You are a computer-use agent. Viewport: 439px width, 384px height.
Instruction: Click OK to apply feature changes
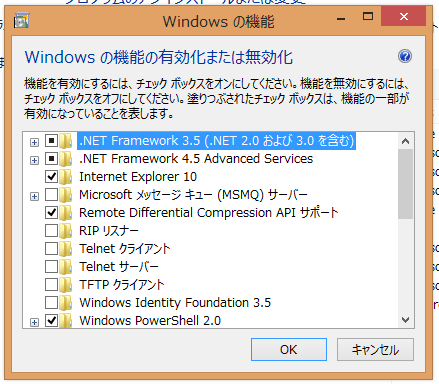tap(289, 350)
